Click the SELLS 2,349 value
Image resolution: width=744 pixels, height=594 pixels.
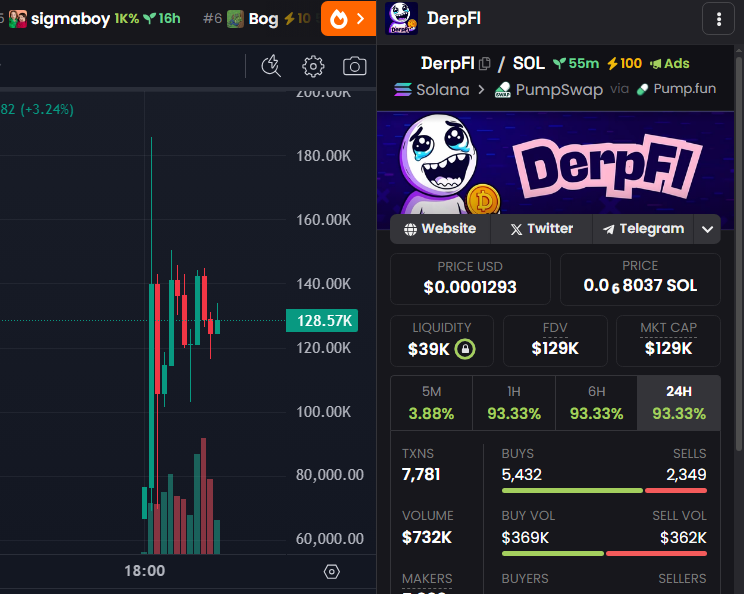pyautogui.click(x=686, y=474)
